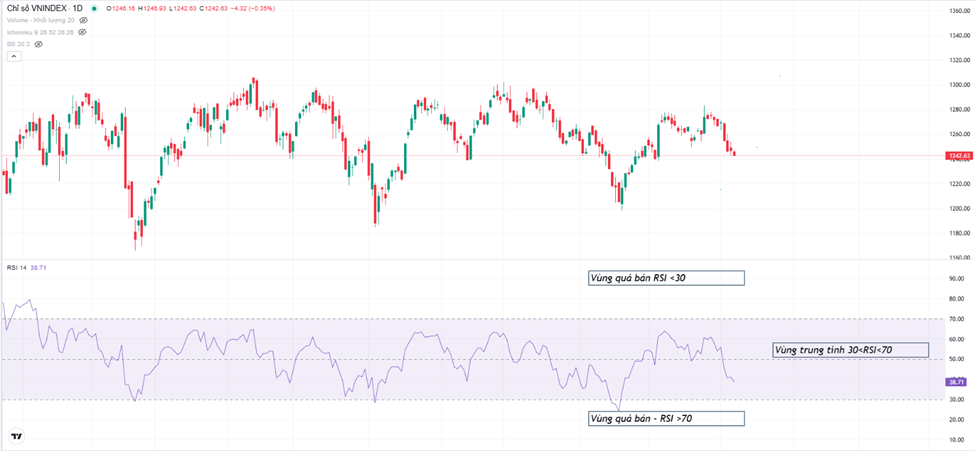Click the purple RSI value 38.71 in legend
975x451 pixels.
38,268
